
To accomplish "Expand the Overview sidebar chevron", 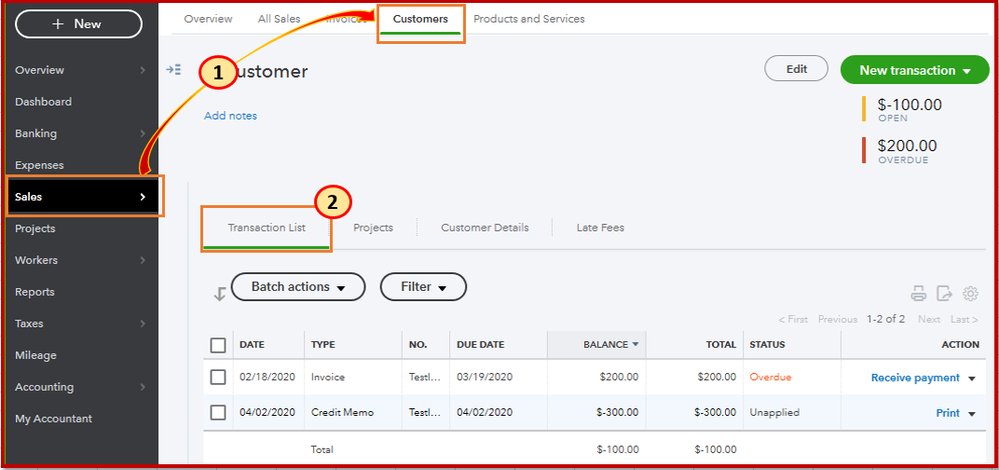I will coord(143,70).
